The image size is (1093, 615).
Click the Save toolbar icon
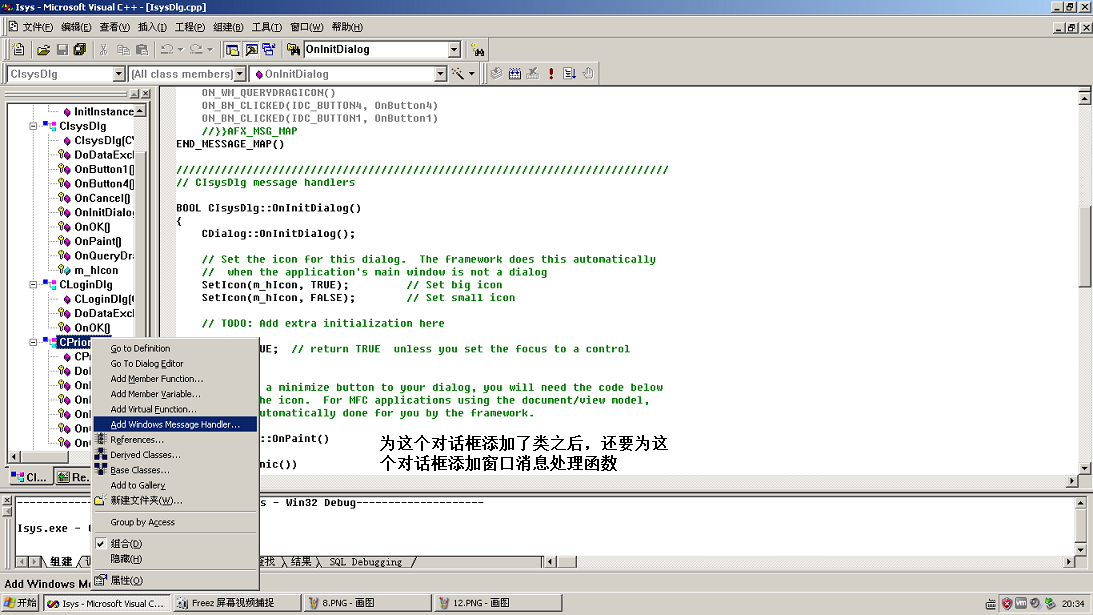pos(62,50)
